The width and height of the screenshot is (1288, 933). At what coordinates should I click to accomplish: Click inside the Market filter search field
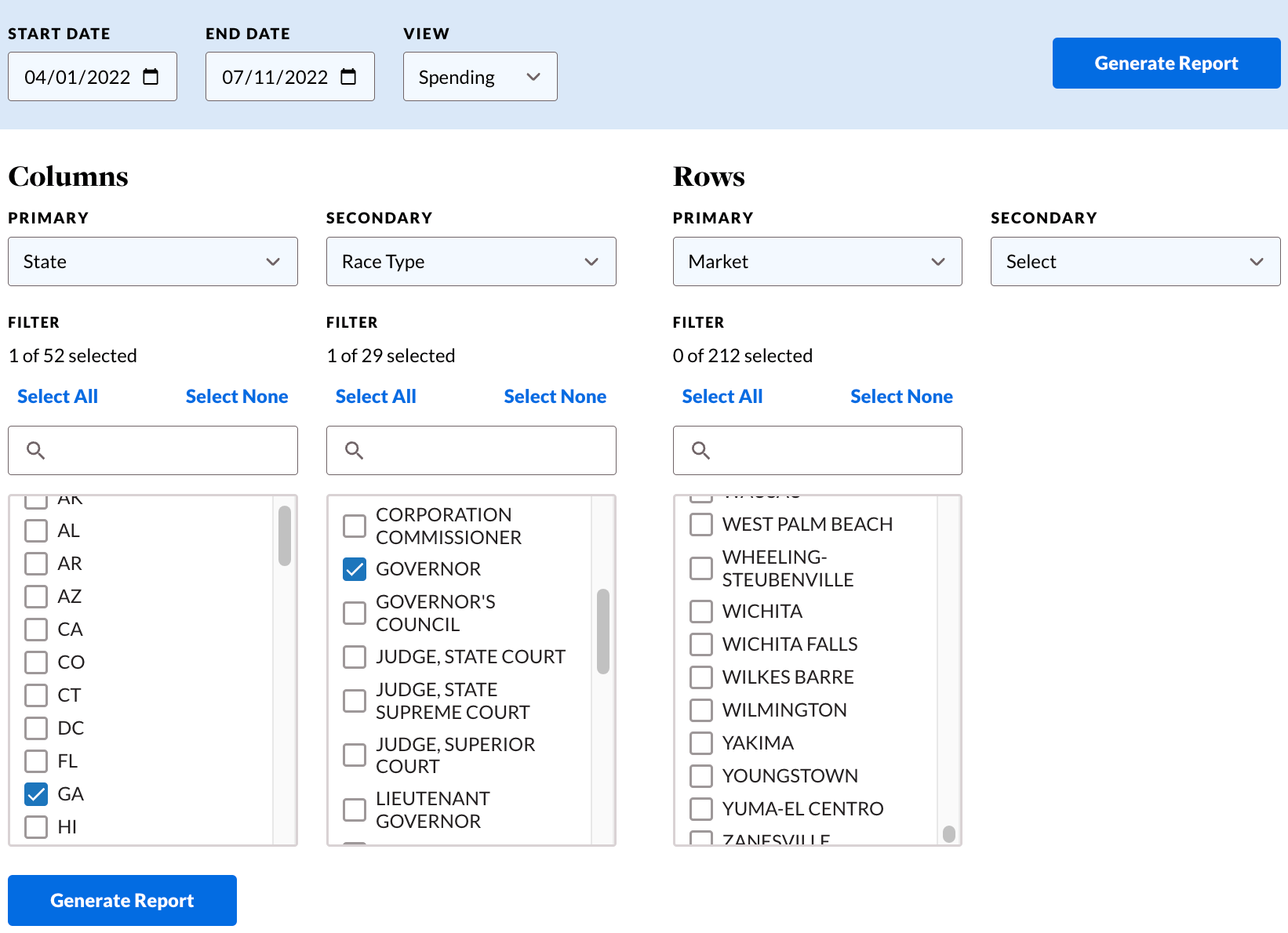click(817, 450)
